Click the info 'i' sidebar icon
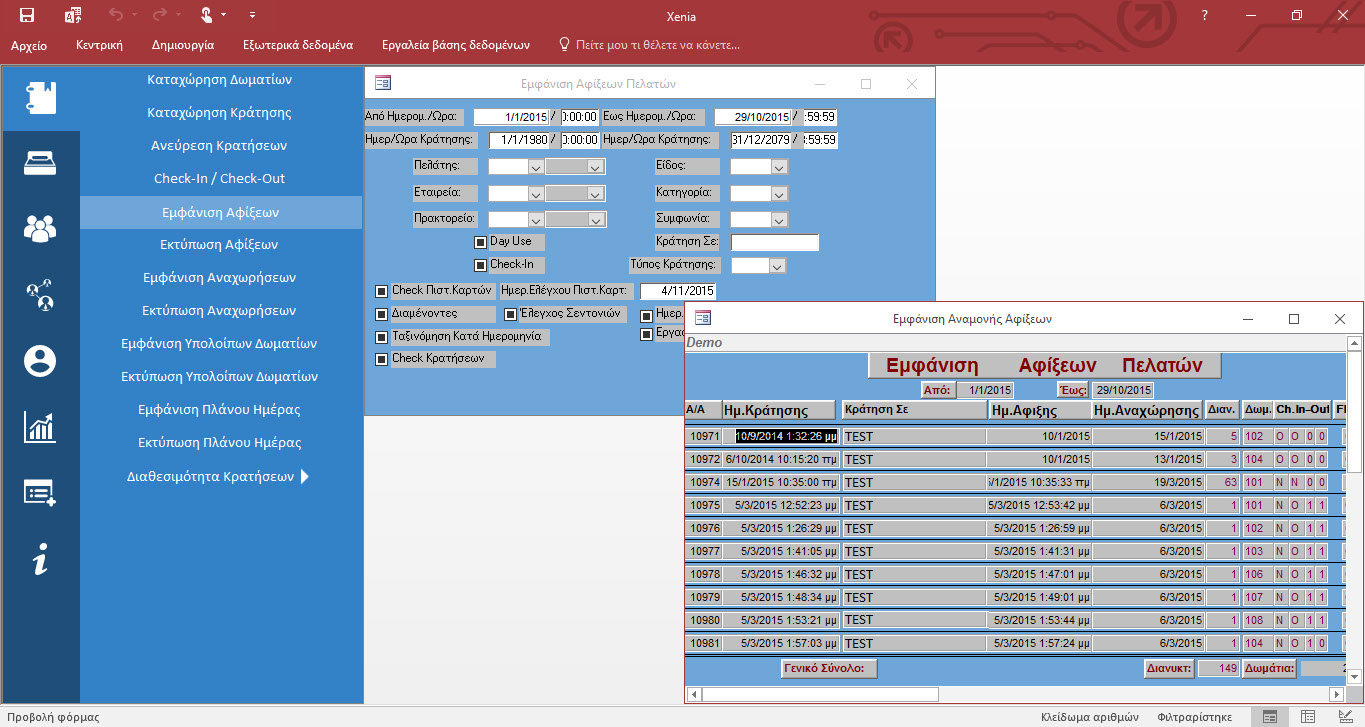This screenshot has height=727, width=1365. click(40, 561)
